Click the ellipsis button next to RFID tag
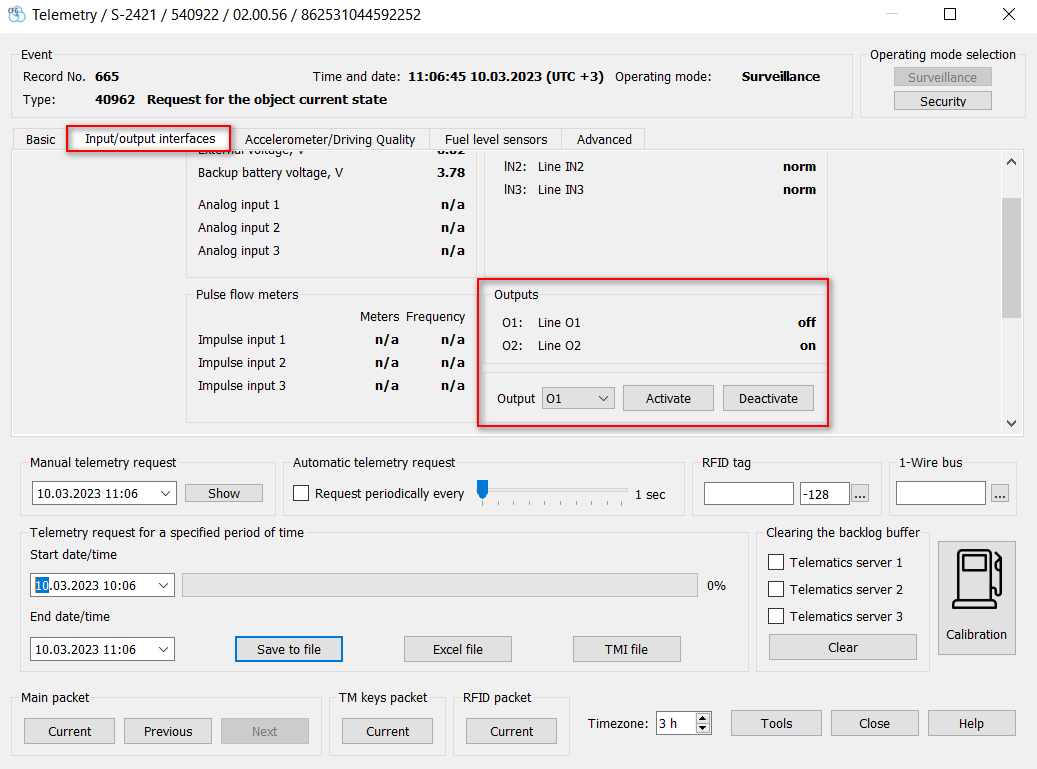1037x769 pixels. click(860, 494)
